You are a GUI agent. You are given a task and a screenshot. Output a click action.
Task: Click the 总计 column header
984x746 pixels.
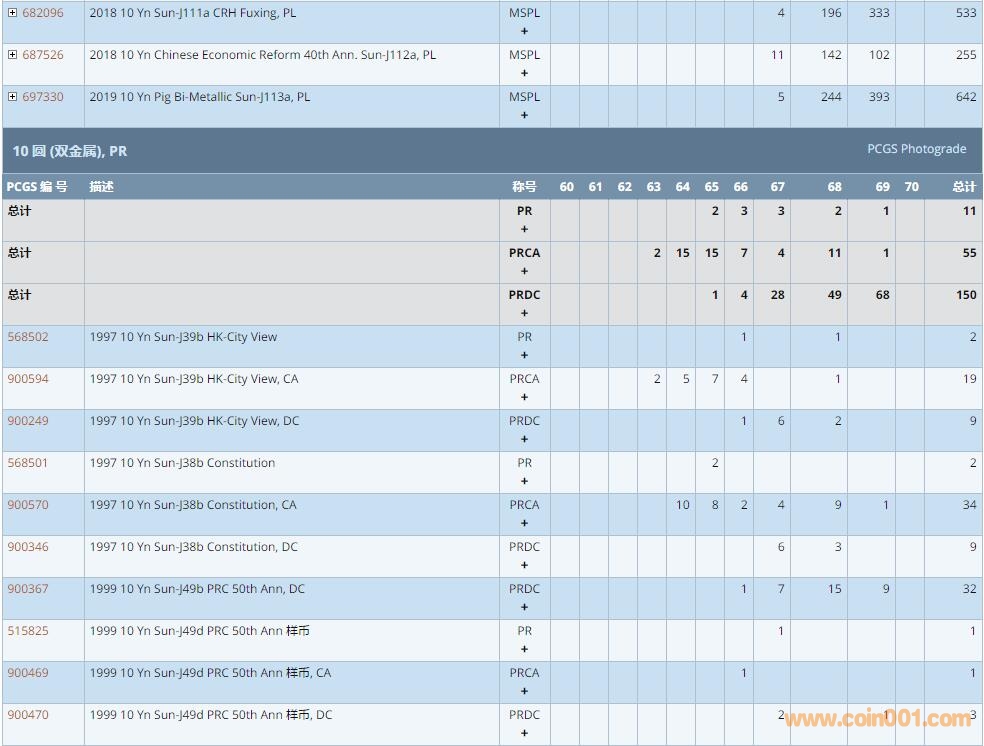(963, 187)
